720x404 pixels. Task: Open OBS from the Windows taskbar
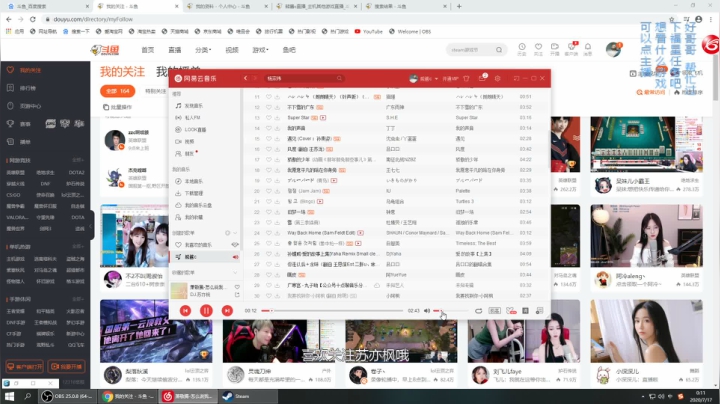tap(67, 396)
